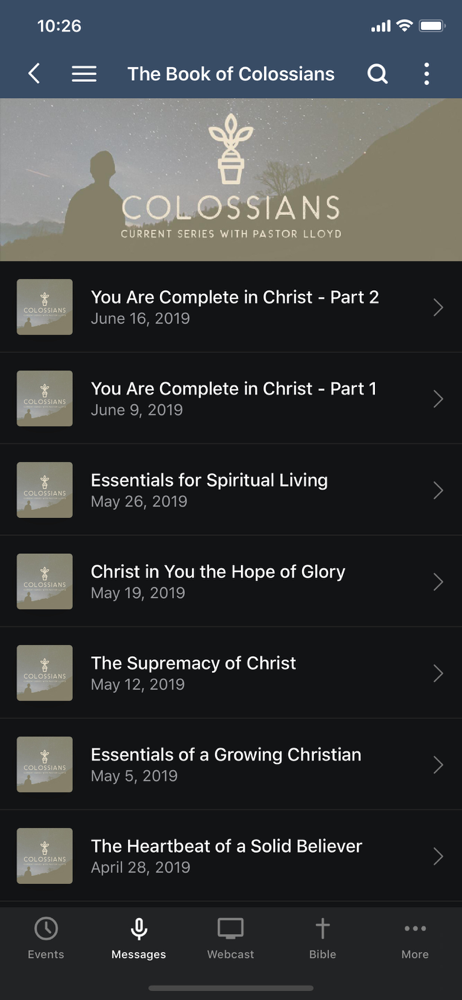Open You Are Complete in Christ - Part 2
The image size is (462, 1000).
231,307
